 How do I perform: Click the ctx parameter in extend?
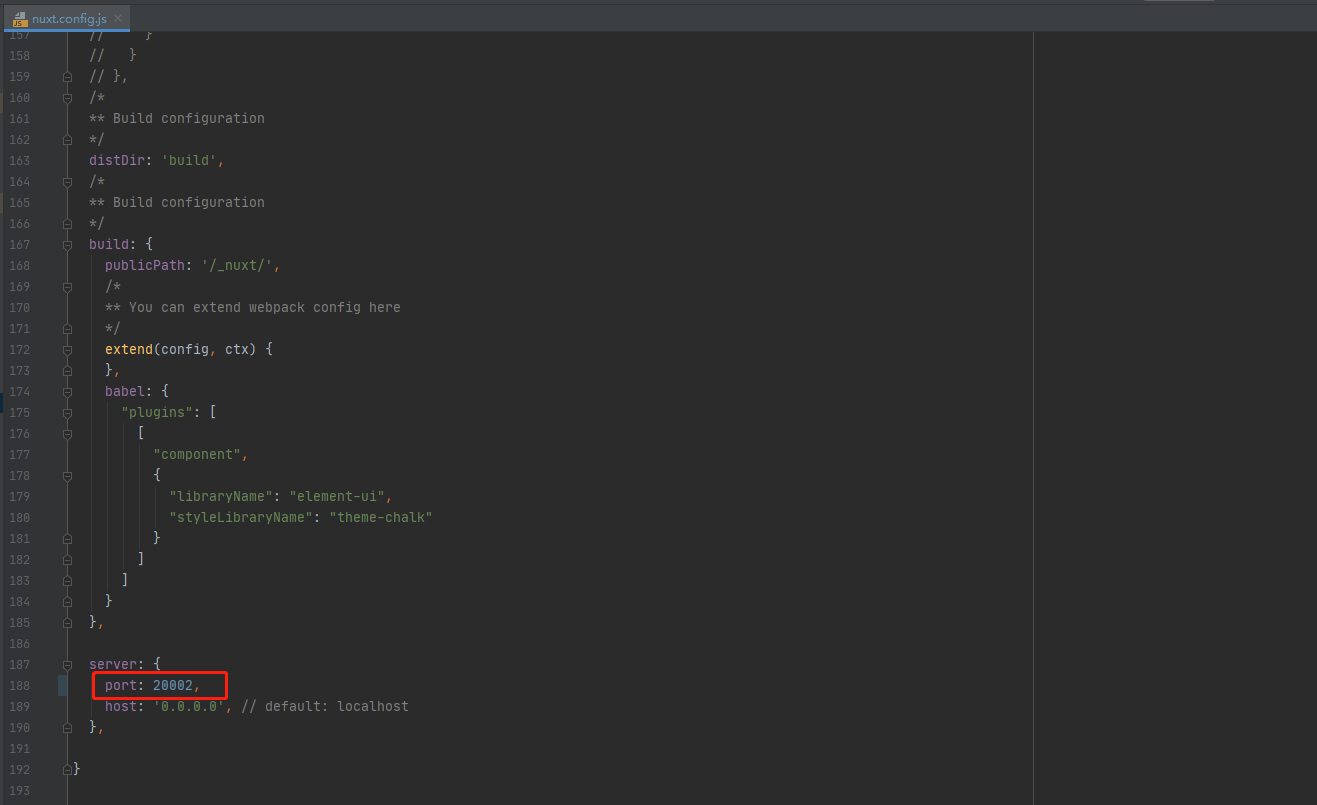237,349
